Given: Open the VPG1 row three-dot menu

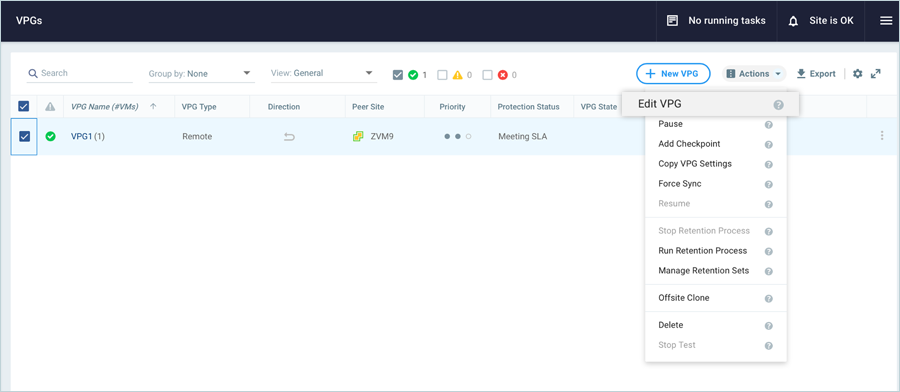Looking at the screenshot, I should [882, 136].
